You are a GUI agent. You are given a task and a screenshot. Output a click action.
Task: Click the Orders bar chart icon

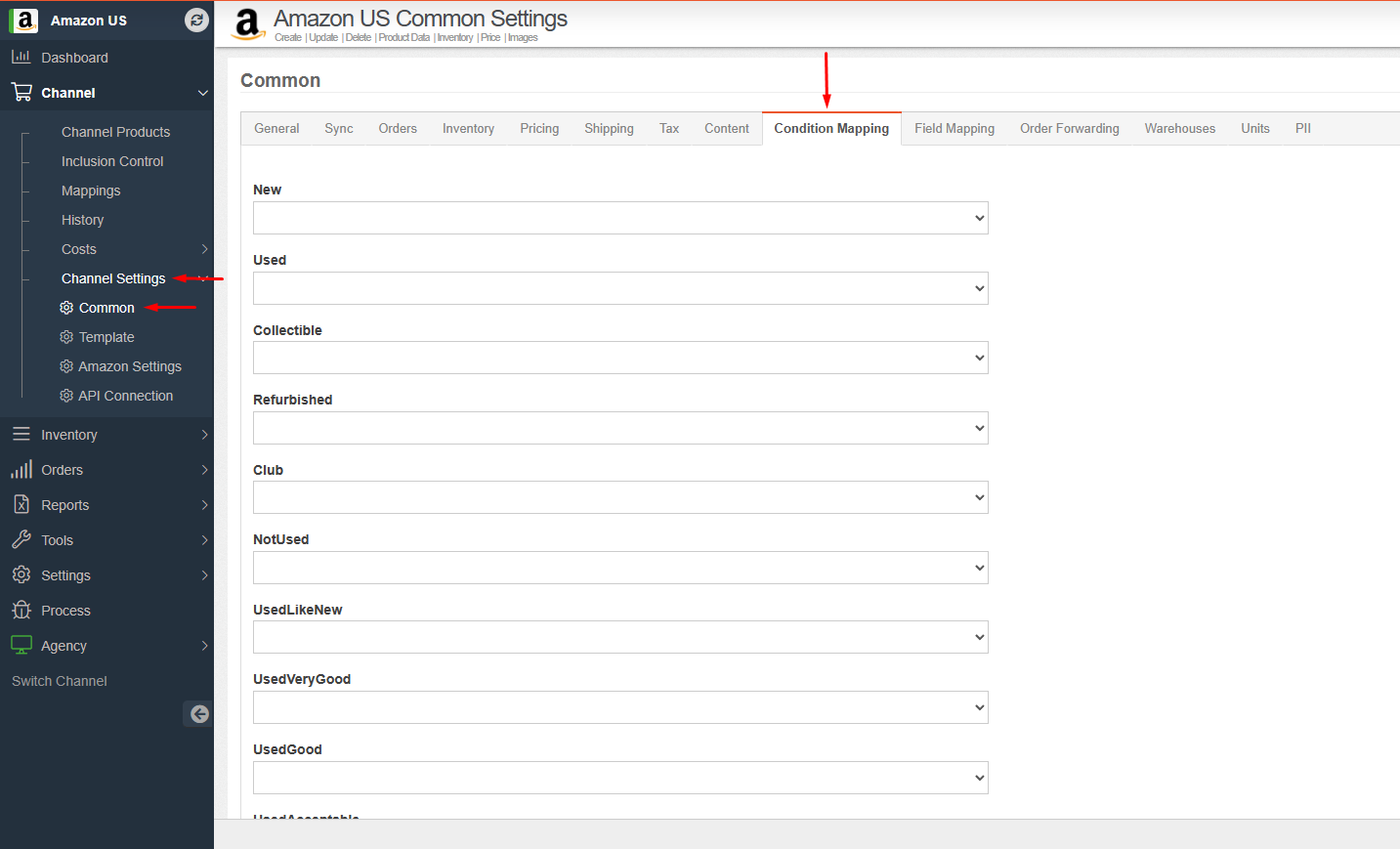coord(21,469)
